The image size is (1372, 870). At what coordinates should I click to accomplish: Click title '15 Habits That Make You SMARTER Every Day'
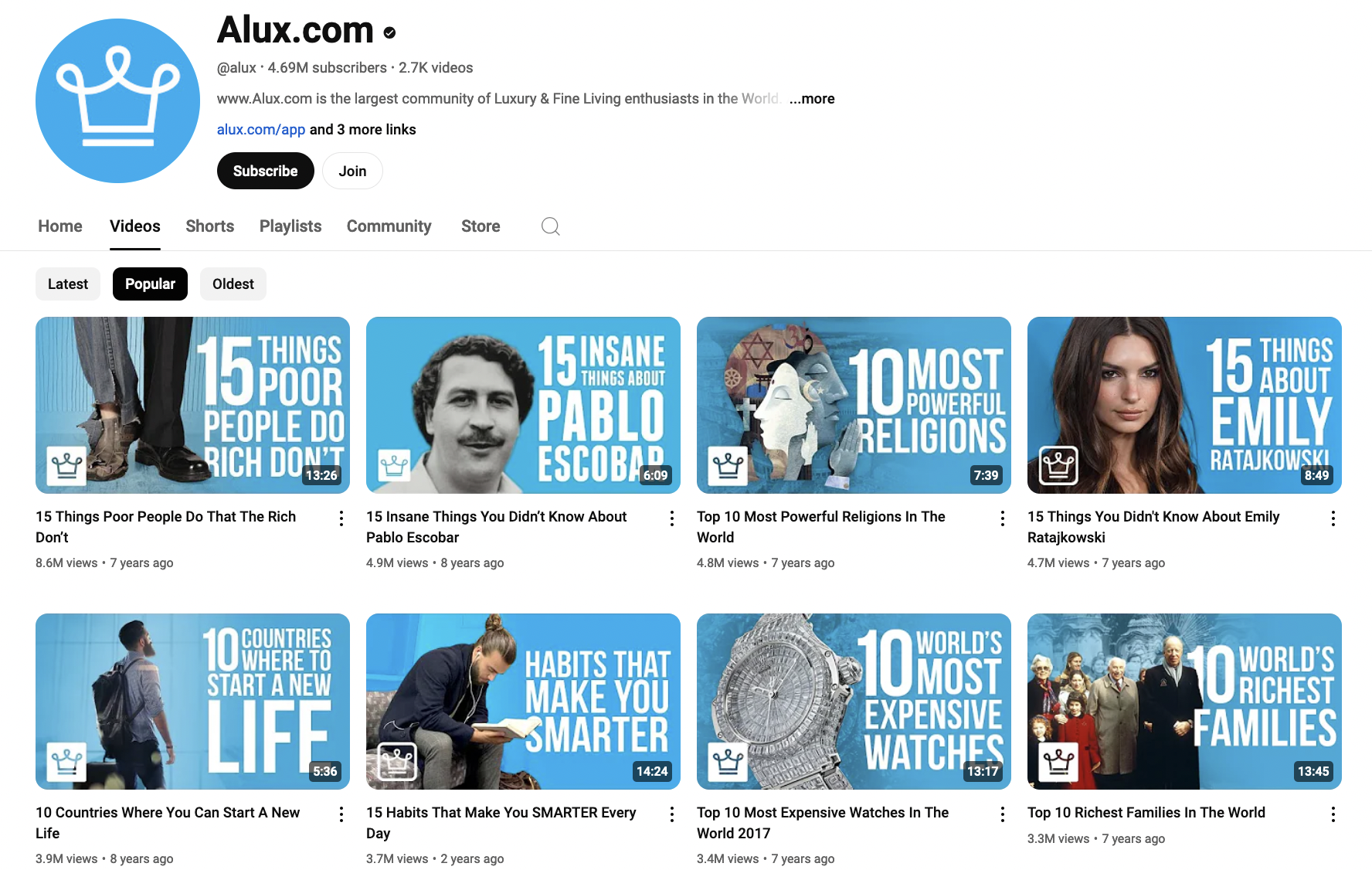tap(501, 823)
